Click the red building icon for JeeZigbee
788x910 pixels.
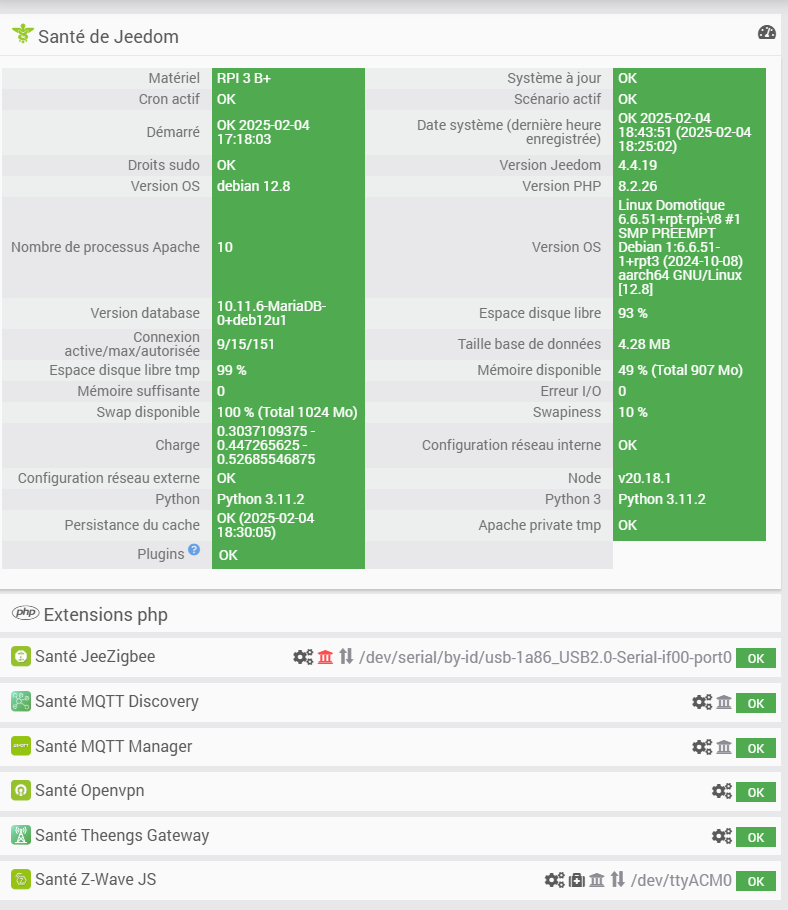pyautogui.click(x=325, y=657)
